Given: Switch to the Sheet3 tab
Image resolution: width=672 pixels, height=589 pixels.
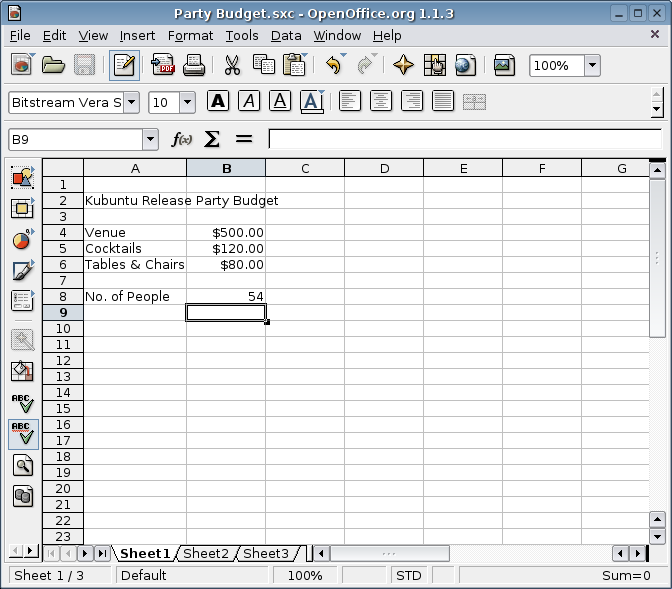Looking at the screenshot, I should [266, 553].
